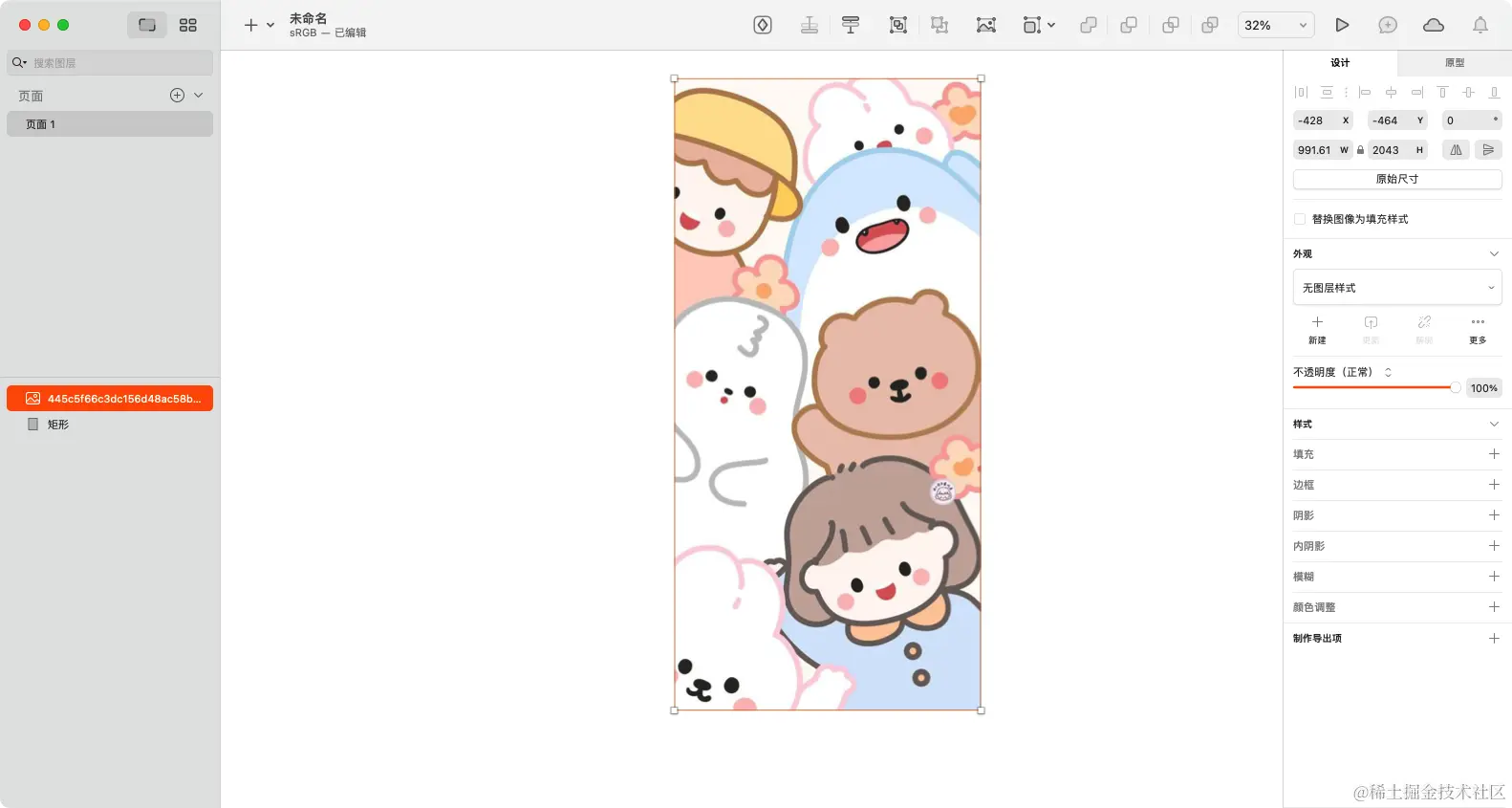The height and width of the screenshot is (808, 1512).
Task: Add a comment using toolbar icon
Action: click(x=1388, y=25)
